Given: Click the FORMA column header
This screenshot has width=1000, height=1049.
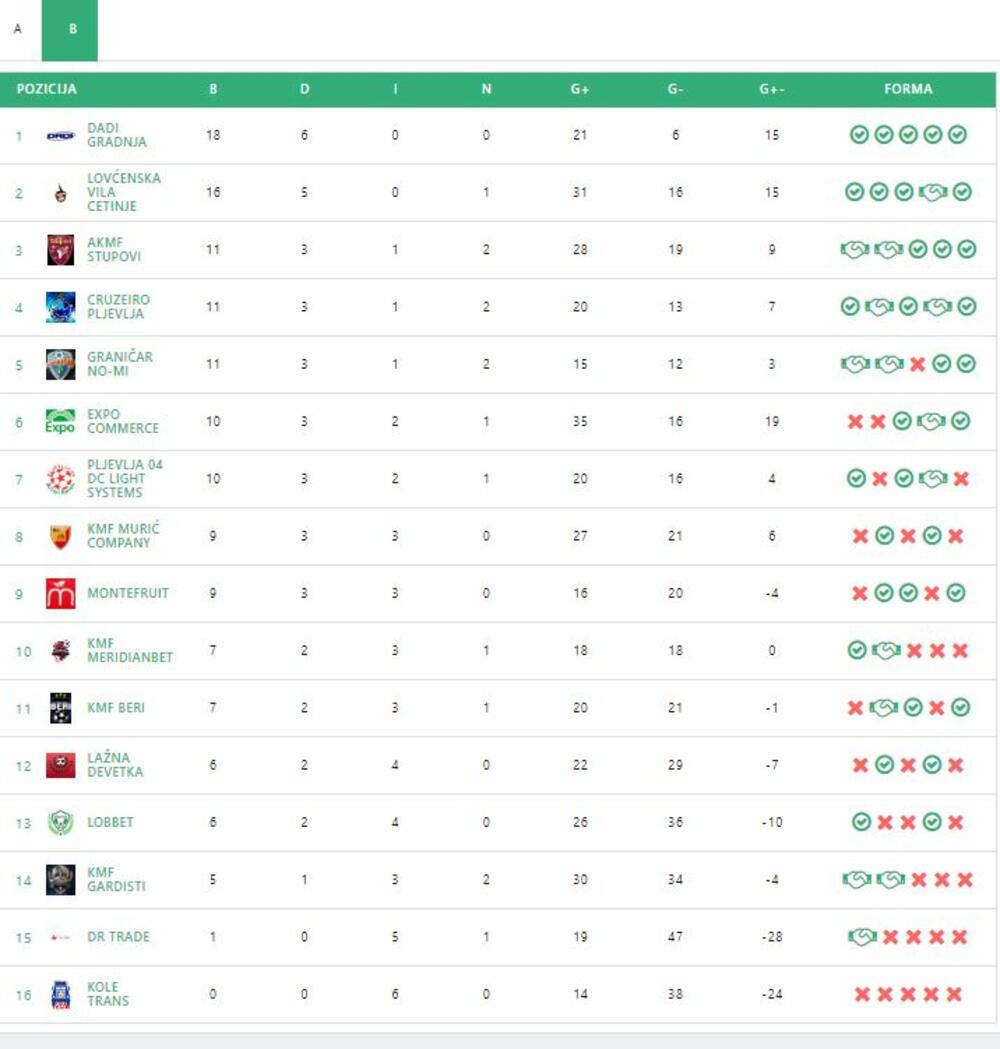Looking at the screenshot, I should click(x=908, y=89).
